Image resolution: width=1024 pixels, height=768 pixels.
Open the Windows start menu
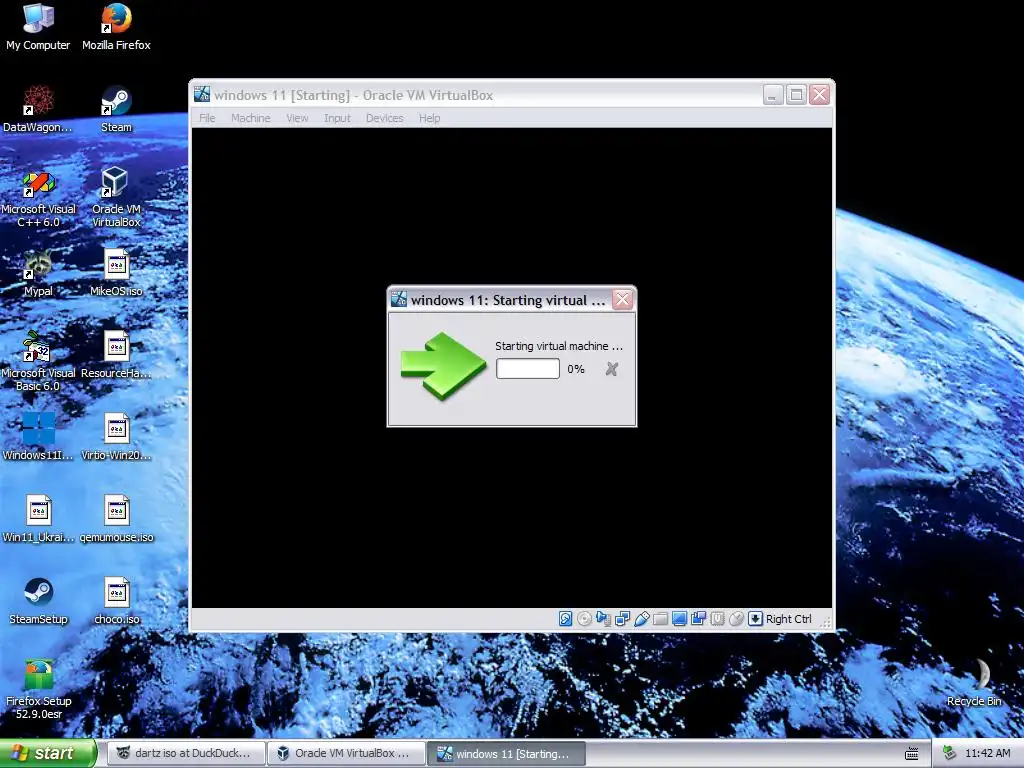48,753
